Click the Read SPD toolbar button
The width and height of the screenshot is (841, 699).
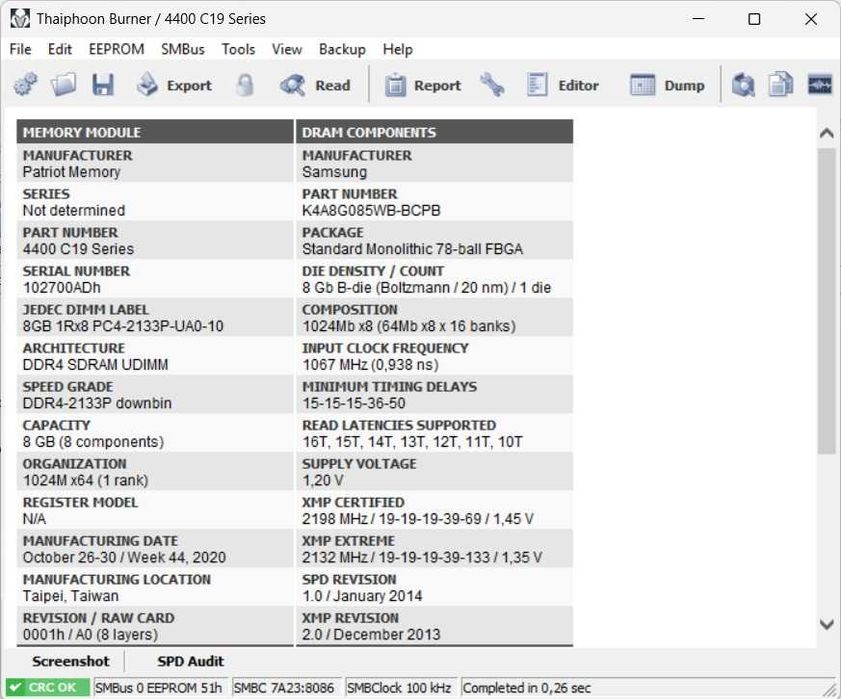point(315,85)
